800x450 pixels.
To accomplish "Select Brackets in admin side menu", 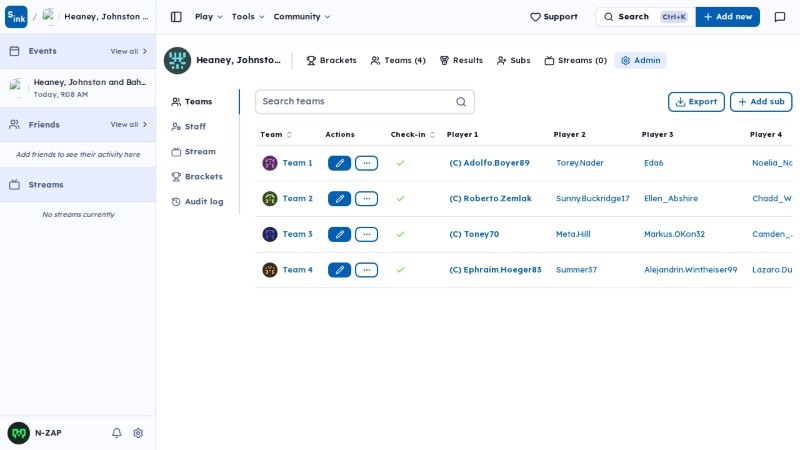I will 197,177.
